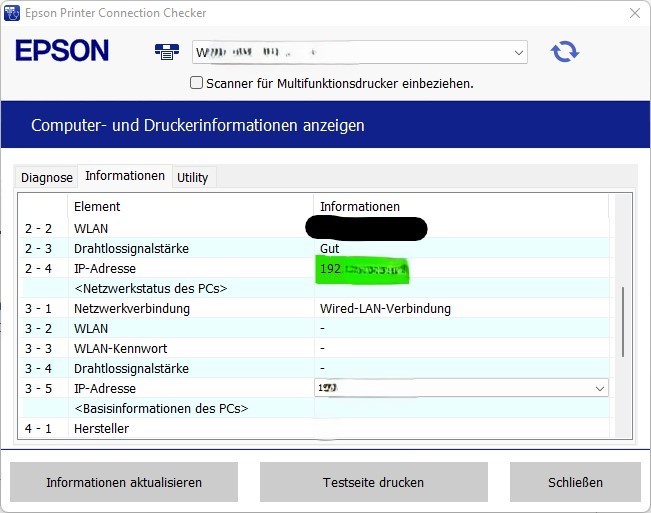
Task: Click the Informationen column header
Action: pyautogui.click(x=360, y=206)
